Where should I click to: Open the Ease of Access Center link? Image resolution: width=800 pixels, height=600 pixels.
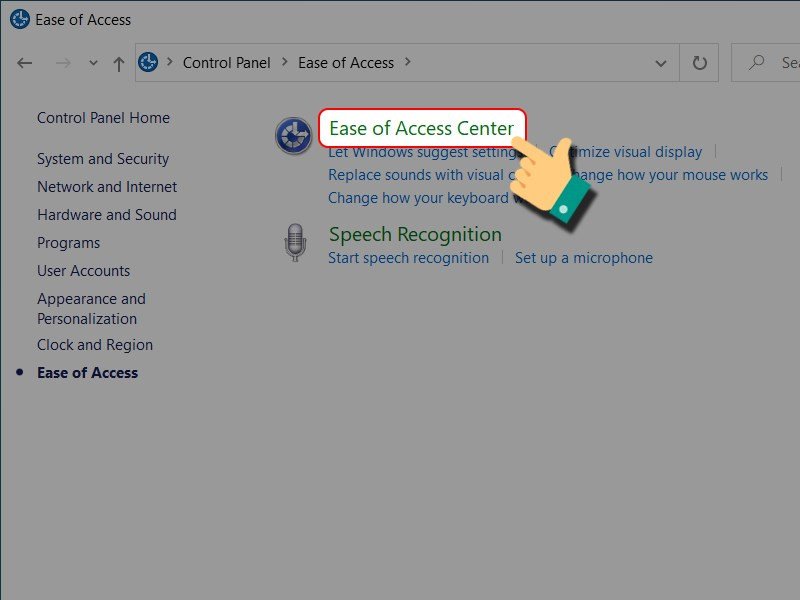tap(421, 128)
